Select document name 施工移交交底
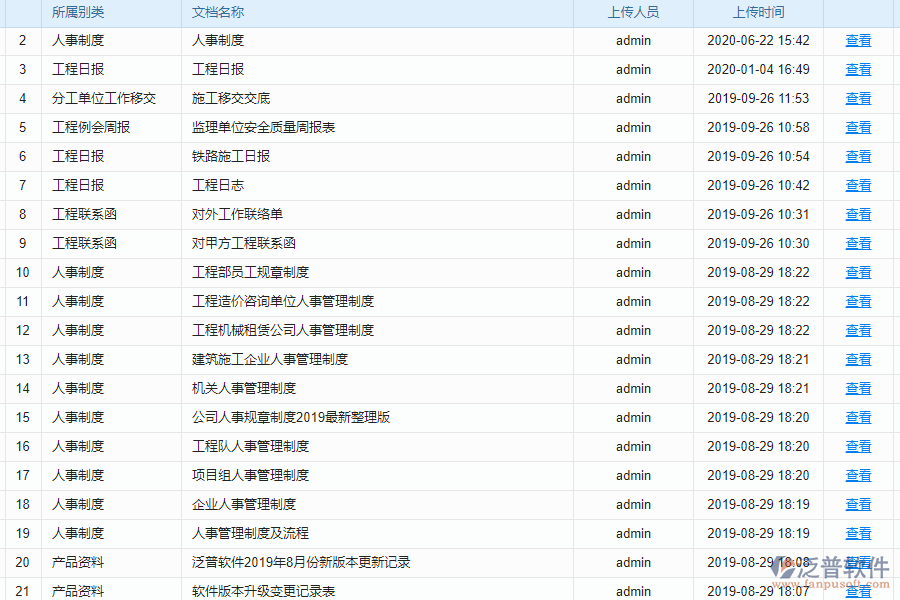Viewport: 900px width, 600px height. pos(231,99)
